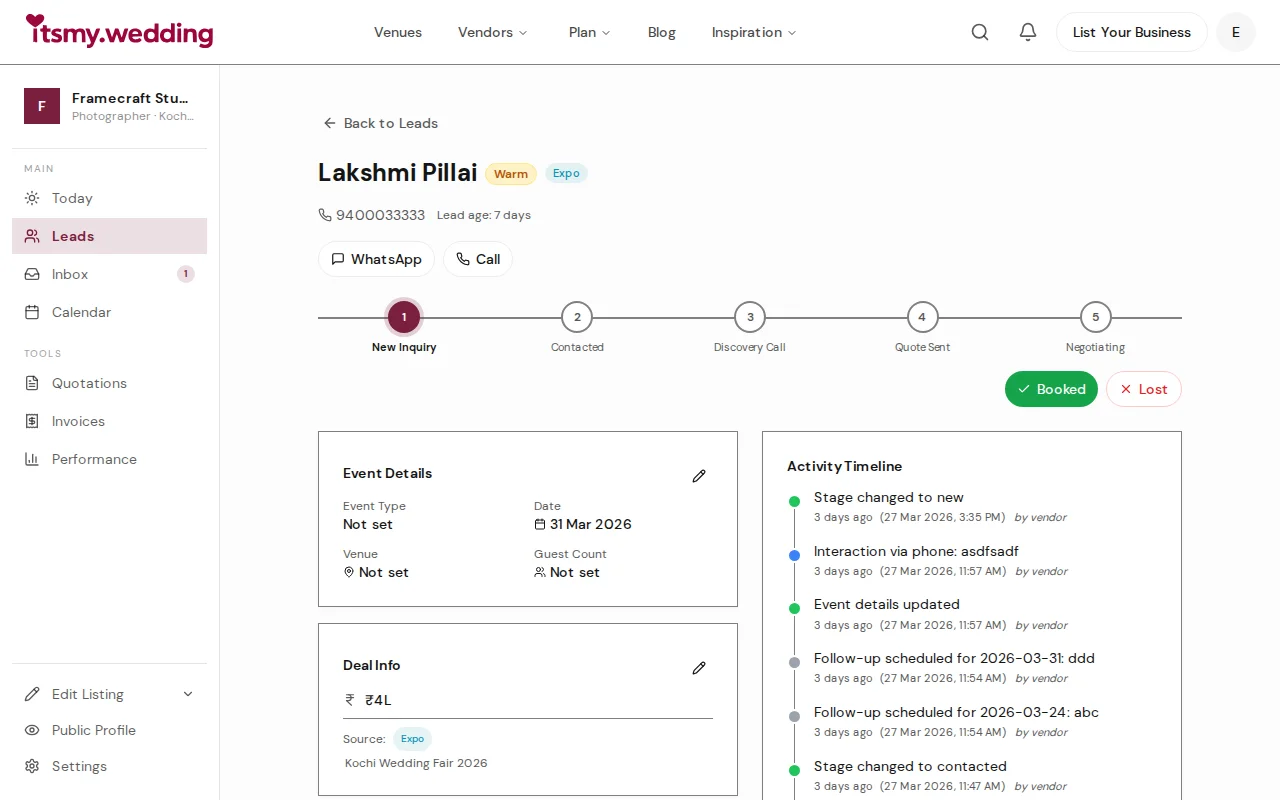The height and width of the screenshot is (800, 1280).
Task: Select the Quote Sent stage on the pipeline
Action: 922,317
